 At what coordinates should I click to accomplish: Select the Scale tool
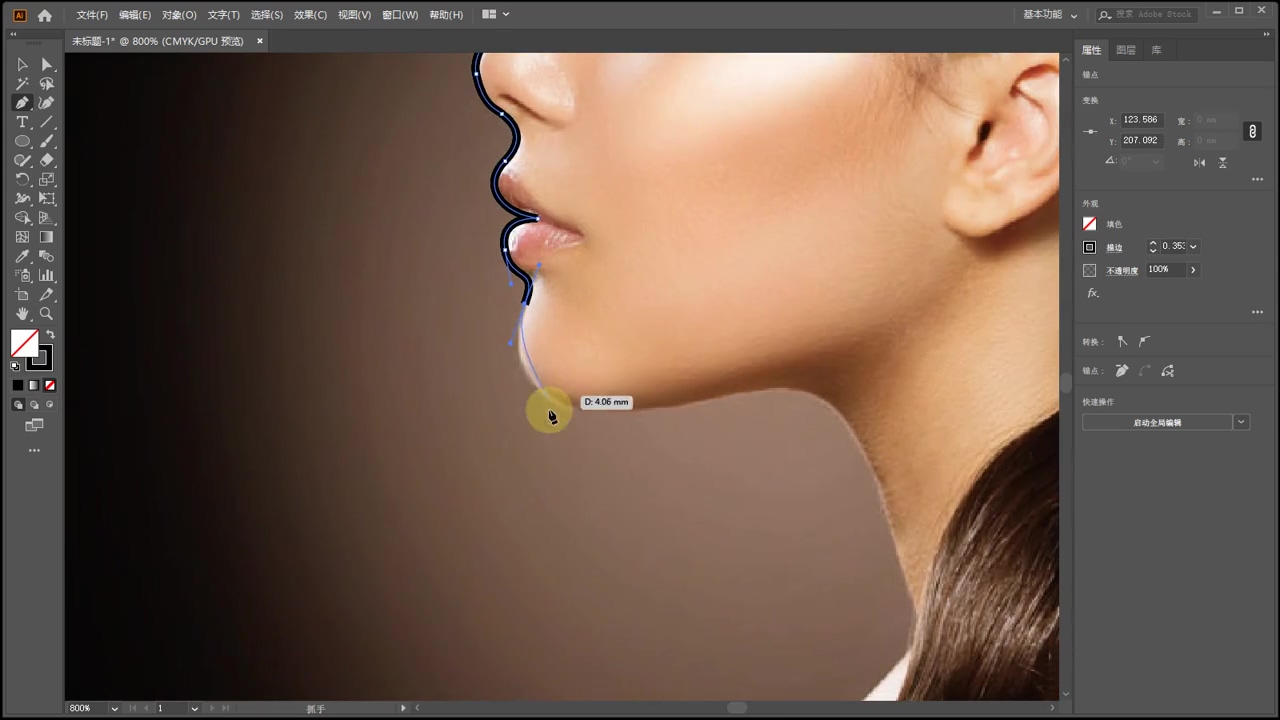coord(46,180)
